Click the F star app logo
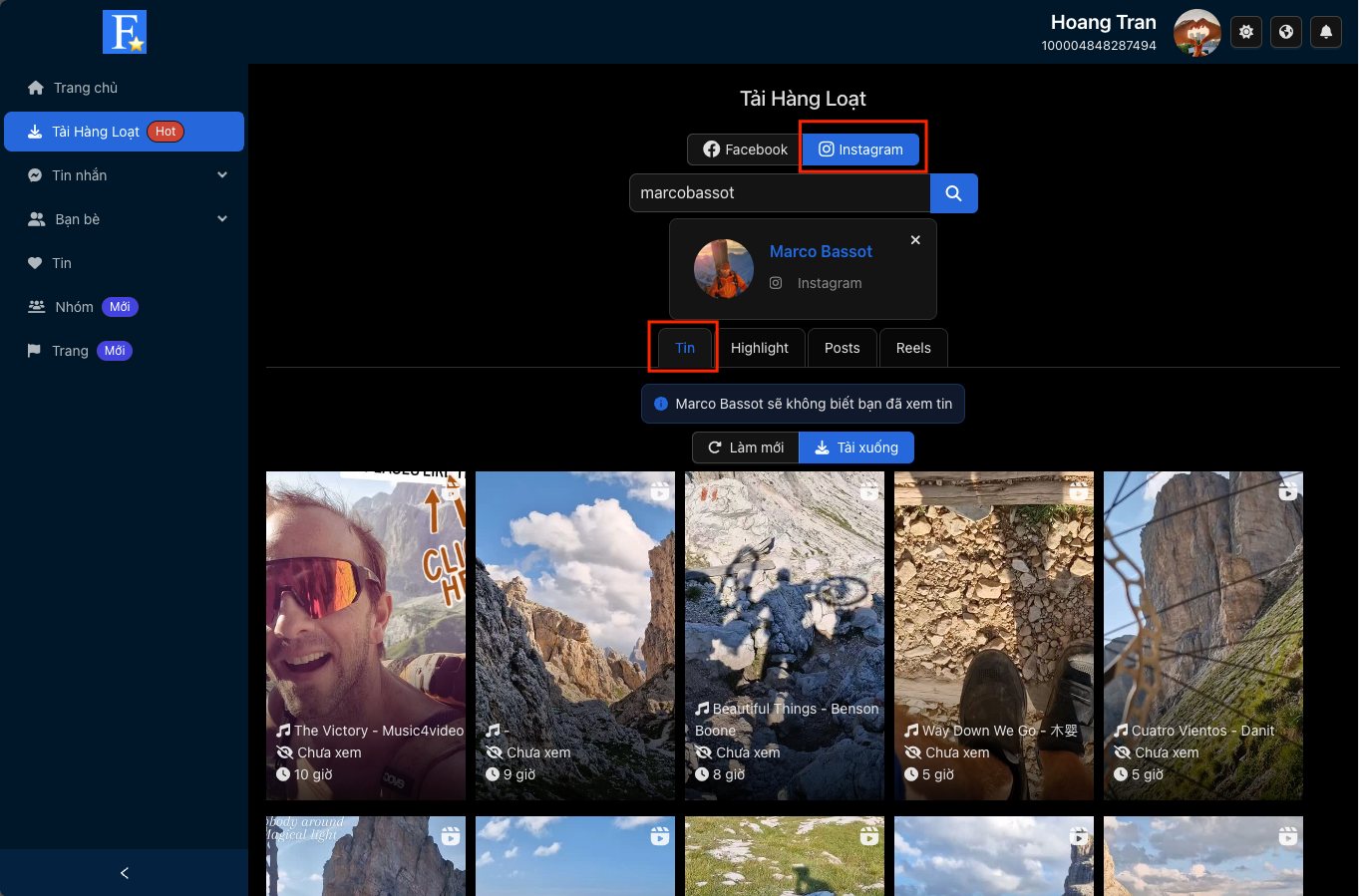 coord(125,32)
